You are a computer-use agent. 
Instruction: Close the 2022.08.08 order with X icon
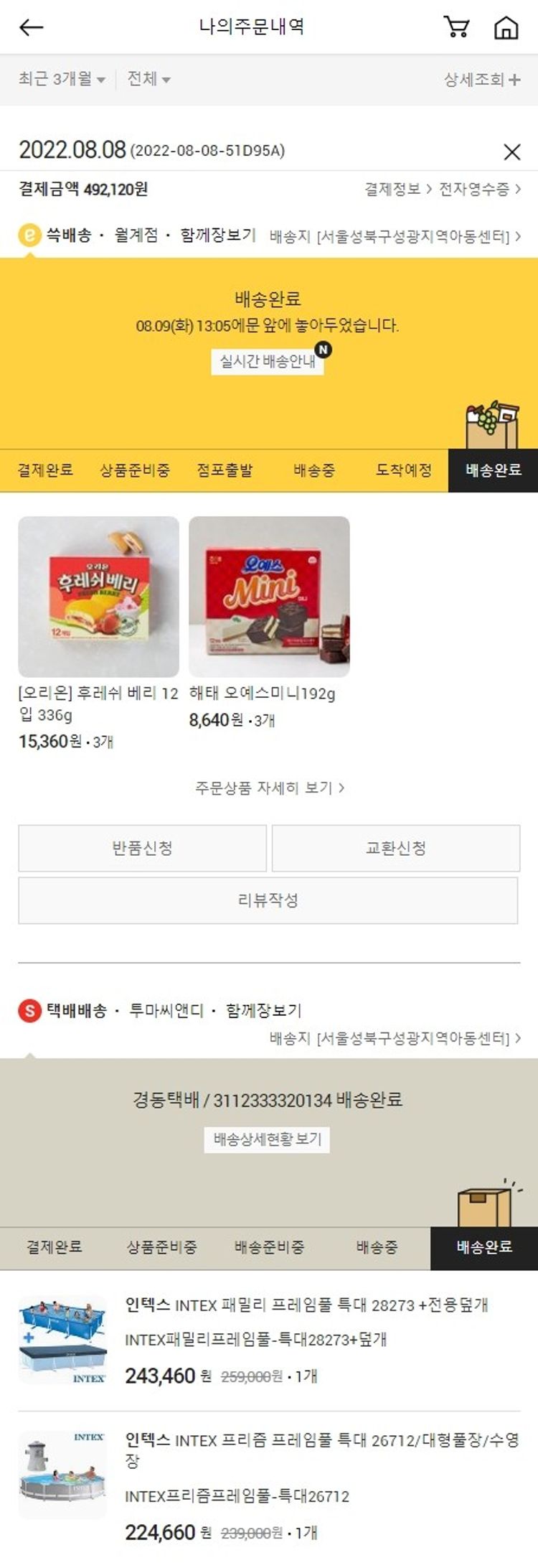click(x=512, y=151)
